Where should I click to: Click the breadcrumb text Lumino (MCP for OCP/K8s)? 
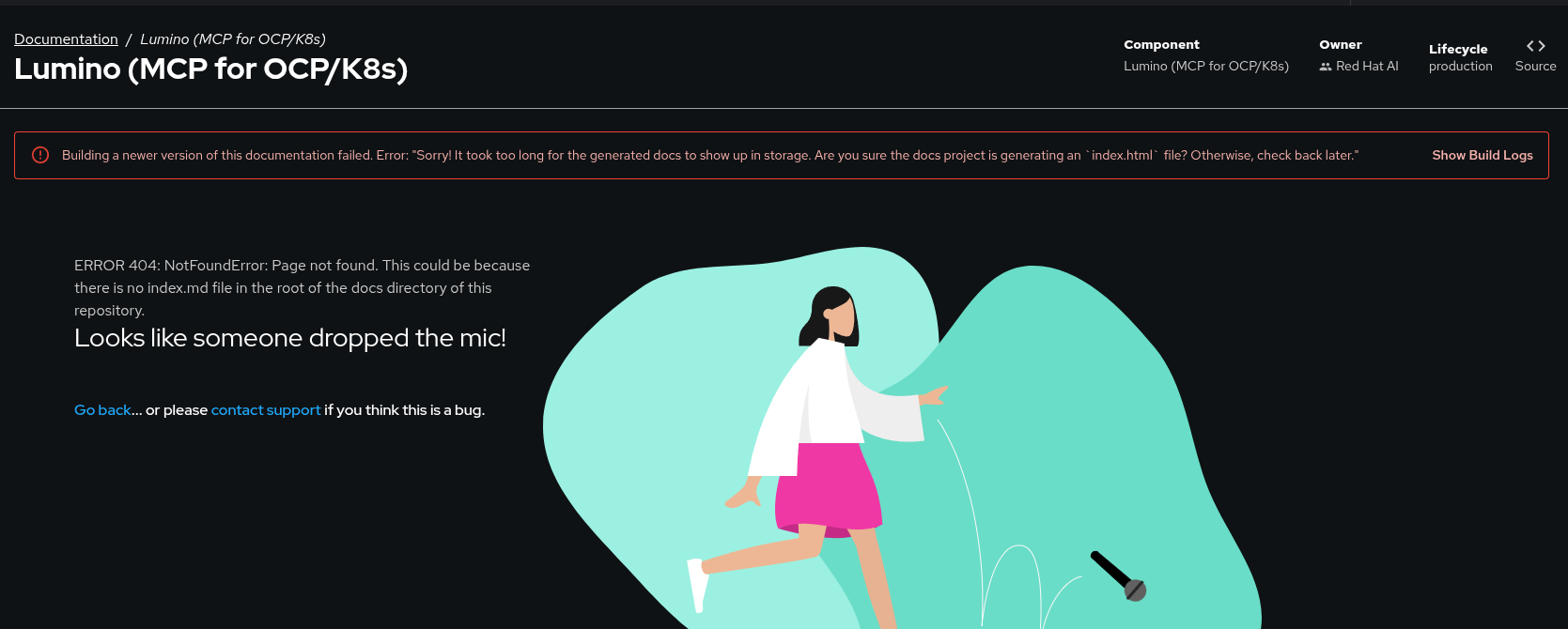click(233, 39)
